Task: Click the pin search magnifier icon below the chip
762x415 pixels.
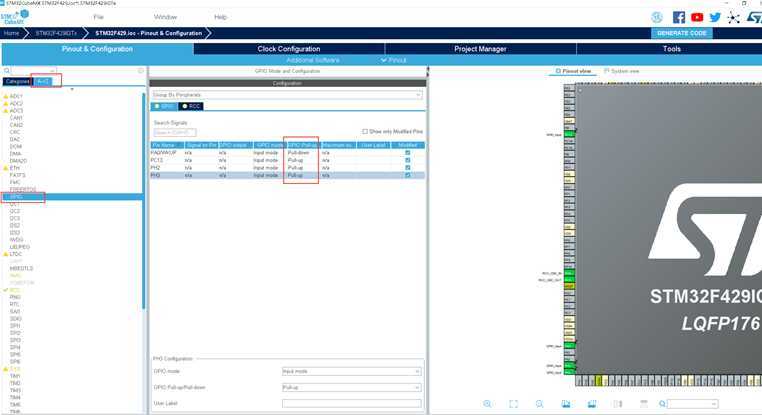Action: pyautogui.click(x=662, y=404)
